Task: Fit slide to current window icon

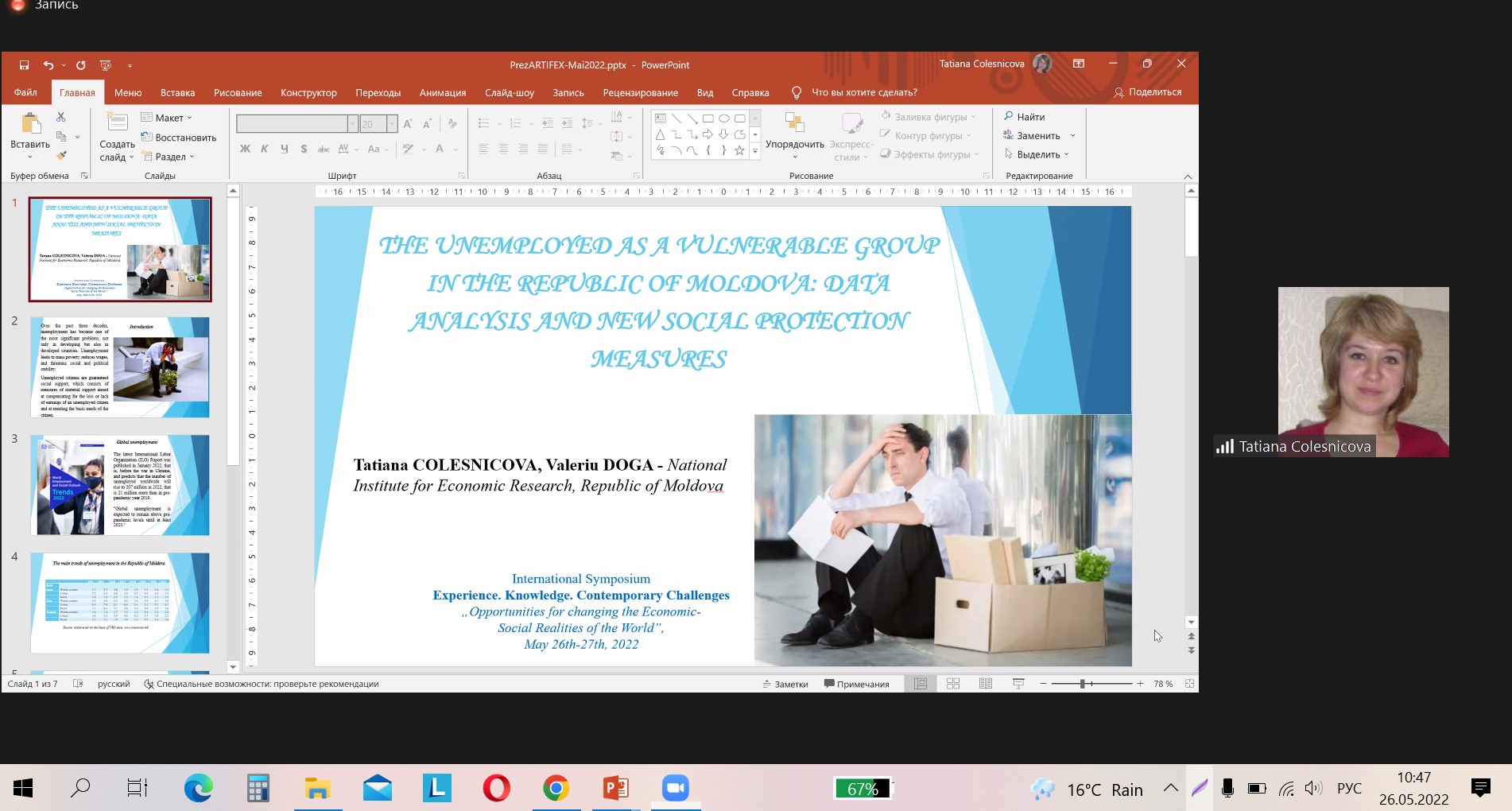Action: [x=1189, y=684]
